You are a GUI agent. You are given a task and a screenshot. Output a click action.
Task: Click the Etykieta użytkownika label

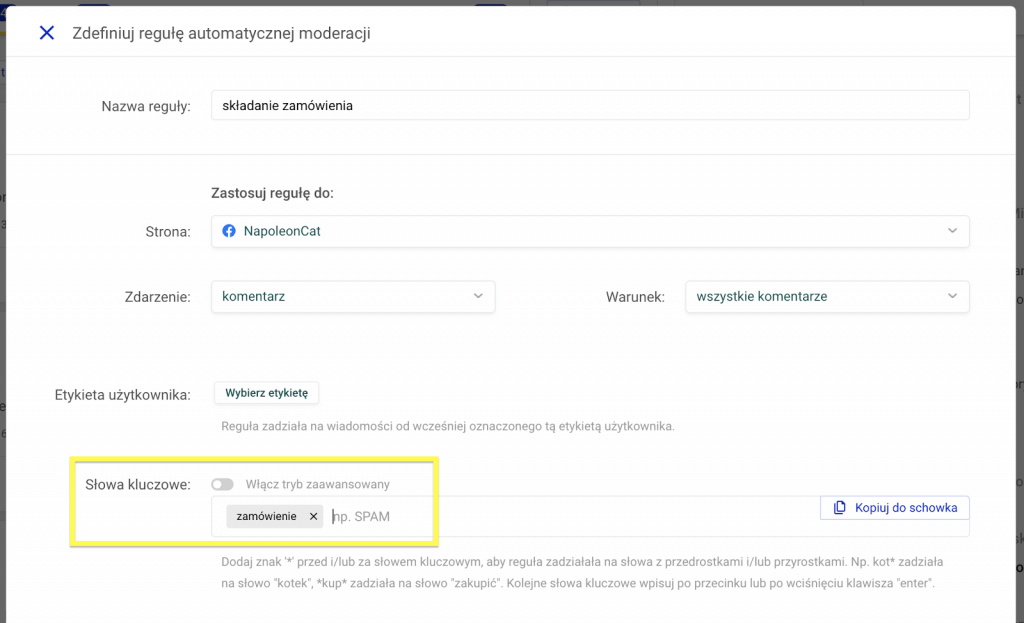[123, 395]
